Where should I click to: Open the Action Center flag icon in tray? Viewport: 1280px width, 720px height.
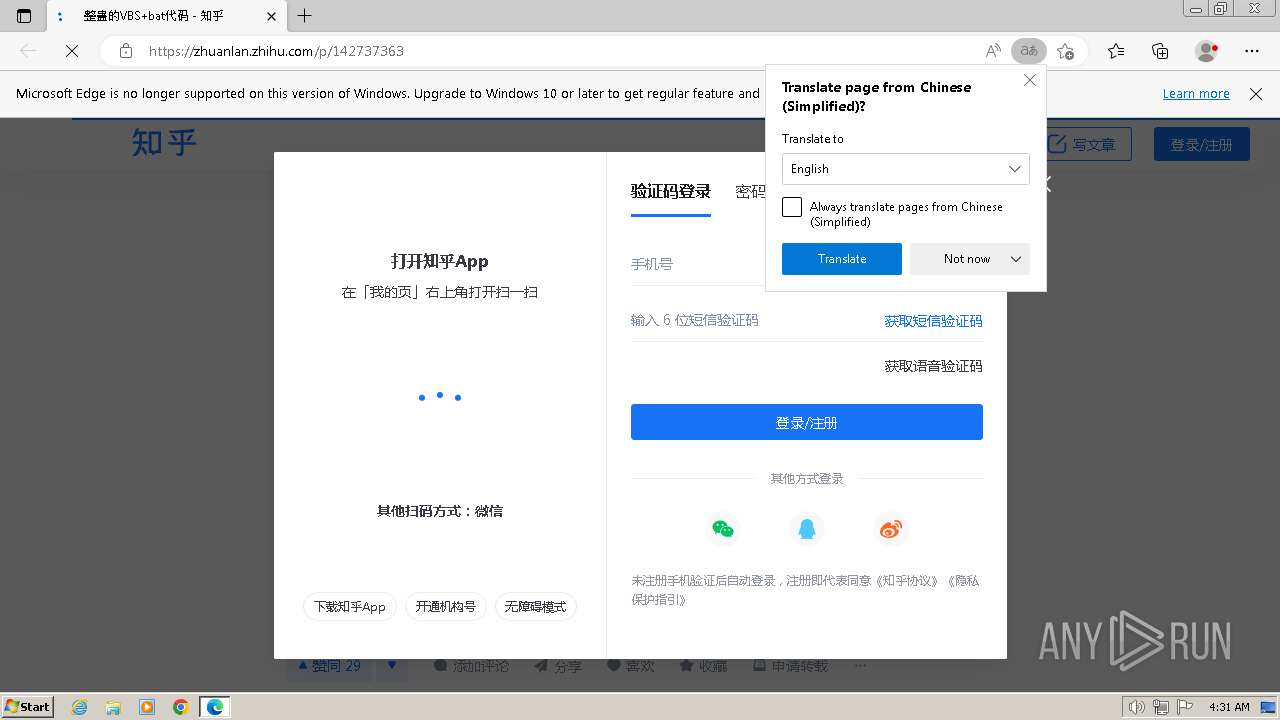(x=1183, y=707)
